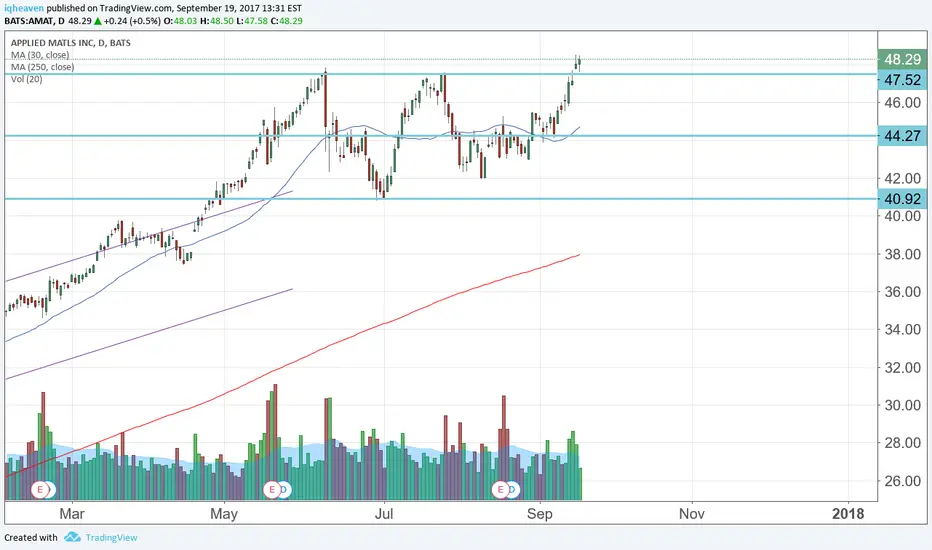
Task: Click the Jul label on time axis
Action: tap(383, 513)
